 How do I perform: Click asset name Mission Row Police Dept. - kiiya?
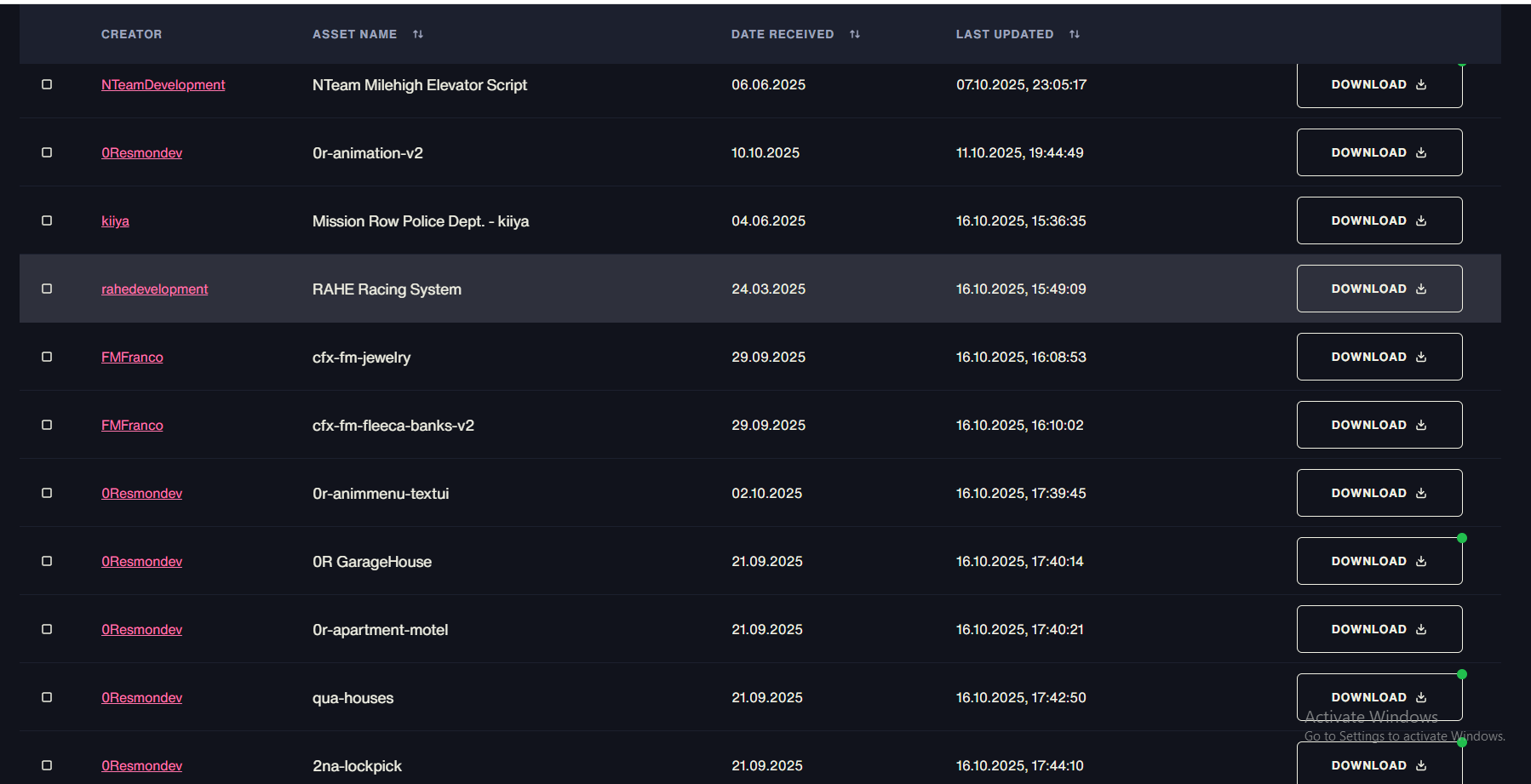421,220
